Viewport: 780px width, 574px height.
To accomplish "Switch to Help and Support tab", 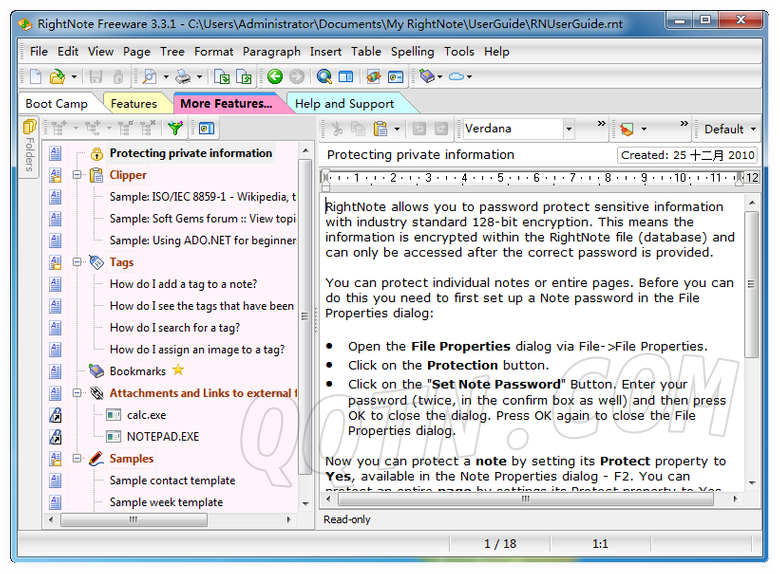I will [x=344, y=103].
